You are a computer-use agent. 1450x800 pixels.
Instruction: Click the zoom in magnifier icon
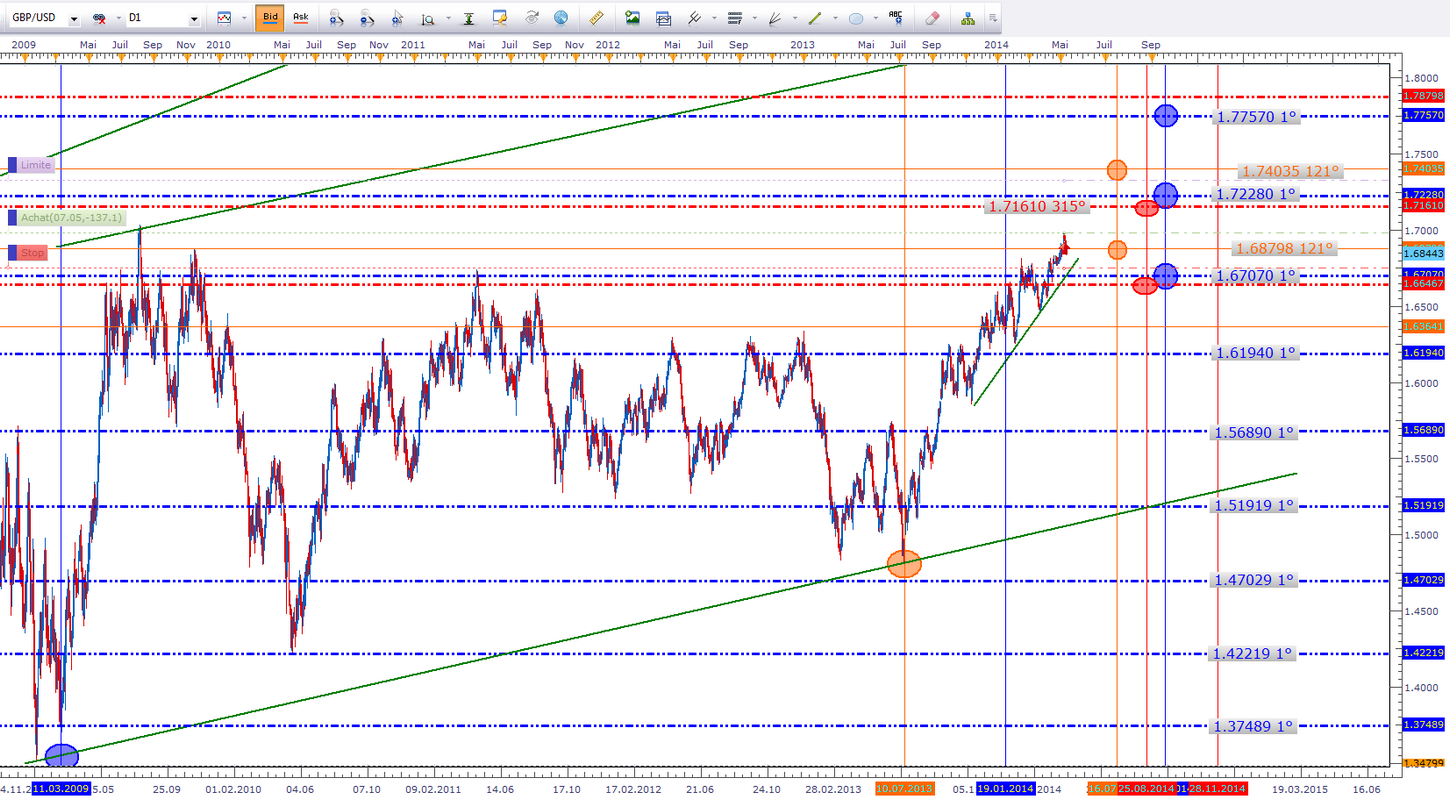[336, 18]
